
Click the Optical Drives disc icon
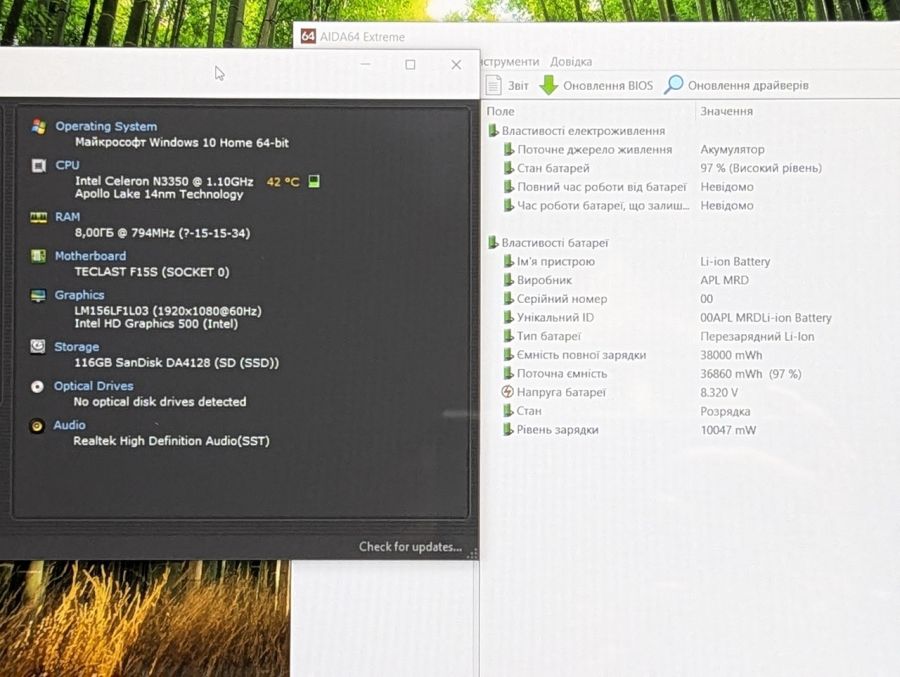(x=37, y=386)
